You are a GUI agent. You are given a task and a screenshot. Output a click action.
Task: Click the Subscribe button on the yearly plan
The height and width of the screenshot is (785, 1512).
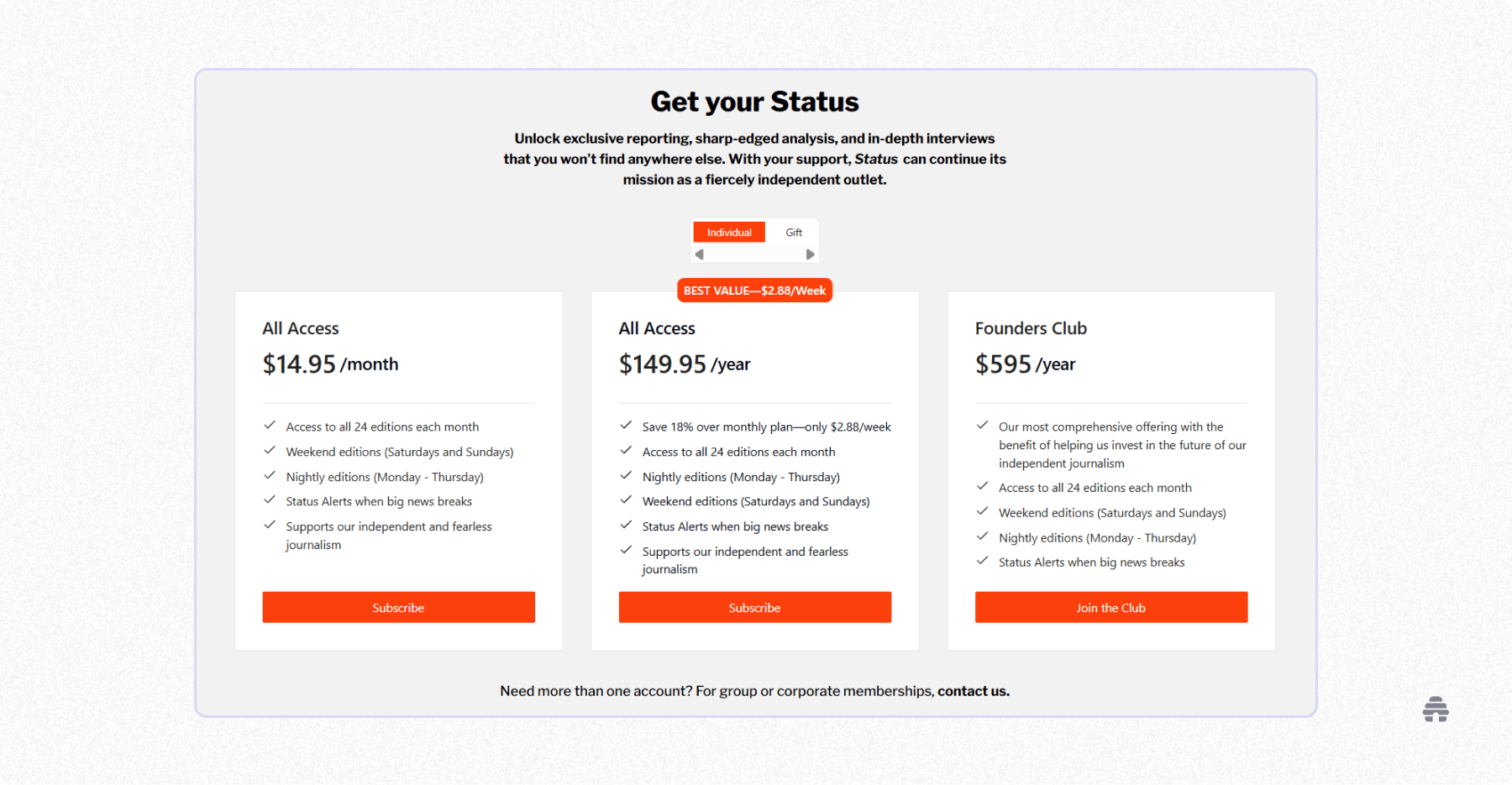[754, 607]
